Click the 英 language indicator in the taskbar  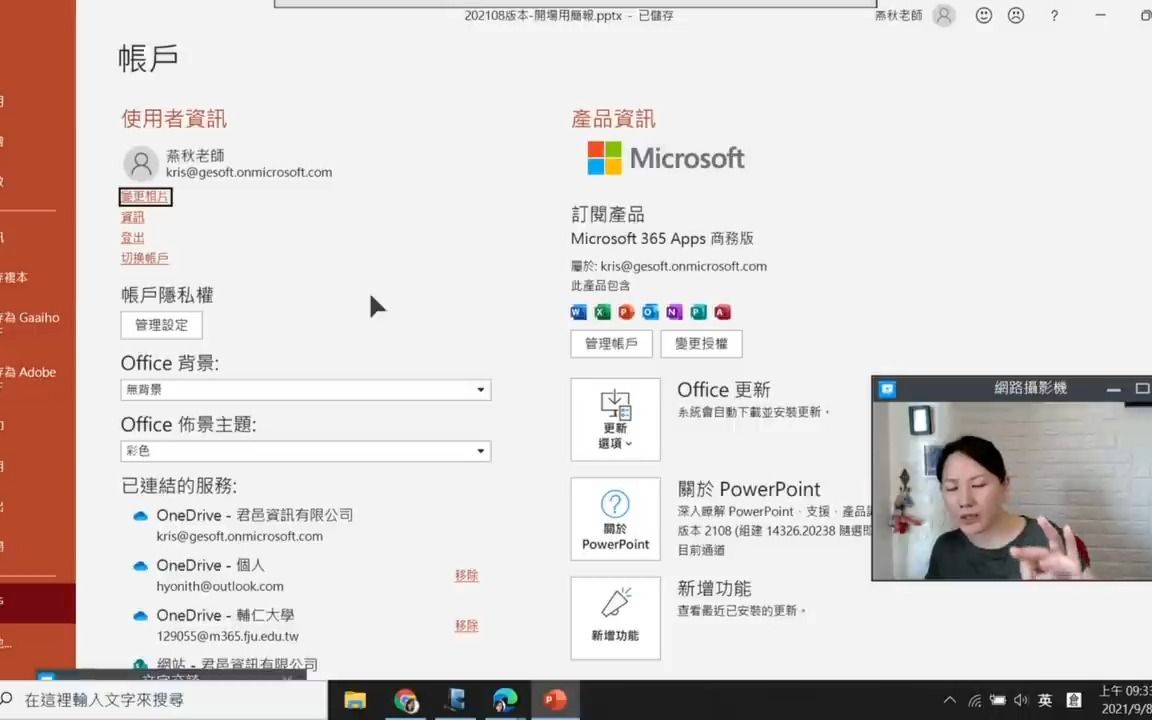pos(1044,699)
